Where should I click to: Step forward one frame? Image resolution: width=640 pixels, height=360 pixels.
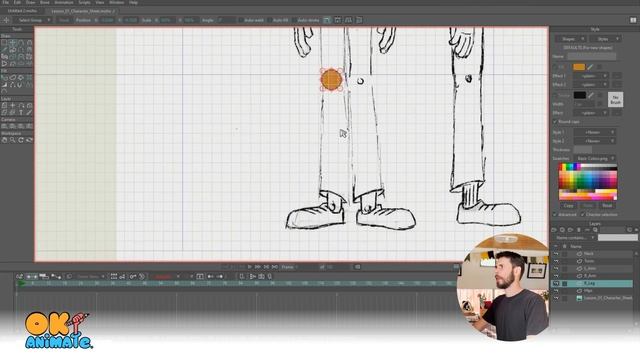click(258, 267)
